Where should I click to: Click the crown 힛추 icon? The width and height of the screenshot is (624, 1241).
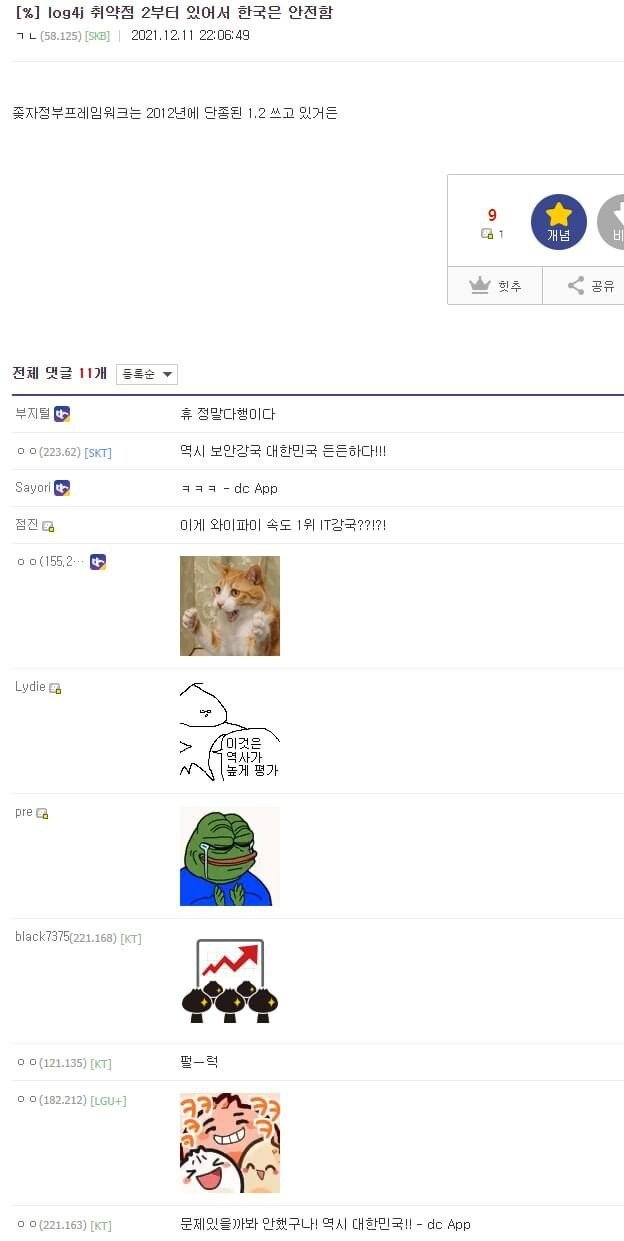pyautogui.click(x=480, y=286)
